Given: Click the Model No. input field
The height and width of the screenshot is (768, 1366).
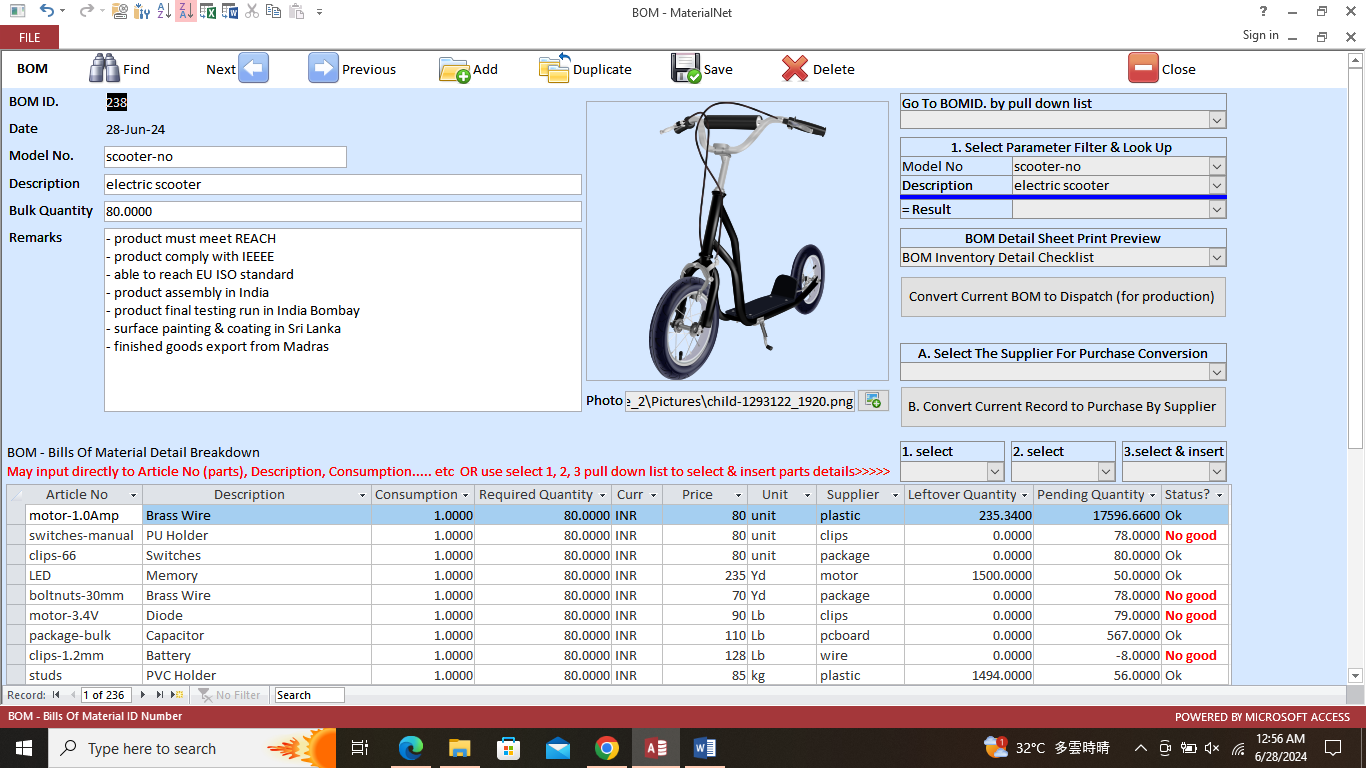Looking at the screenshot, I should point(225,157).
